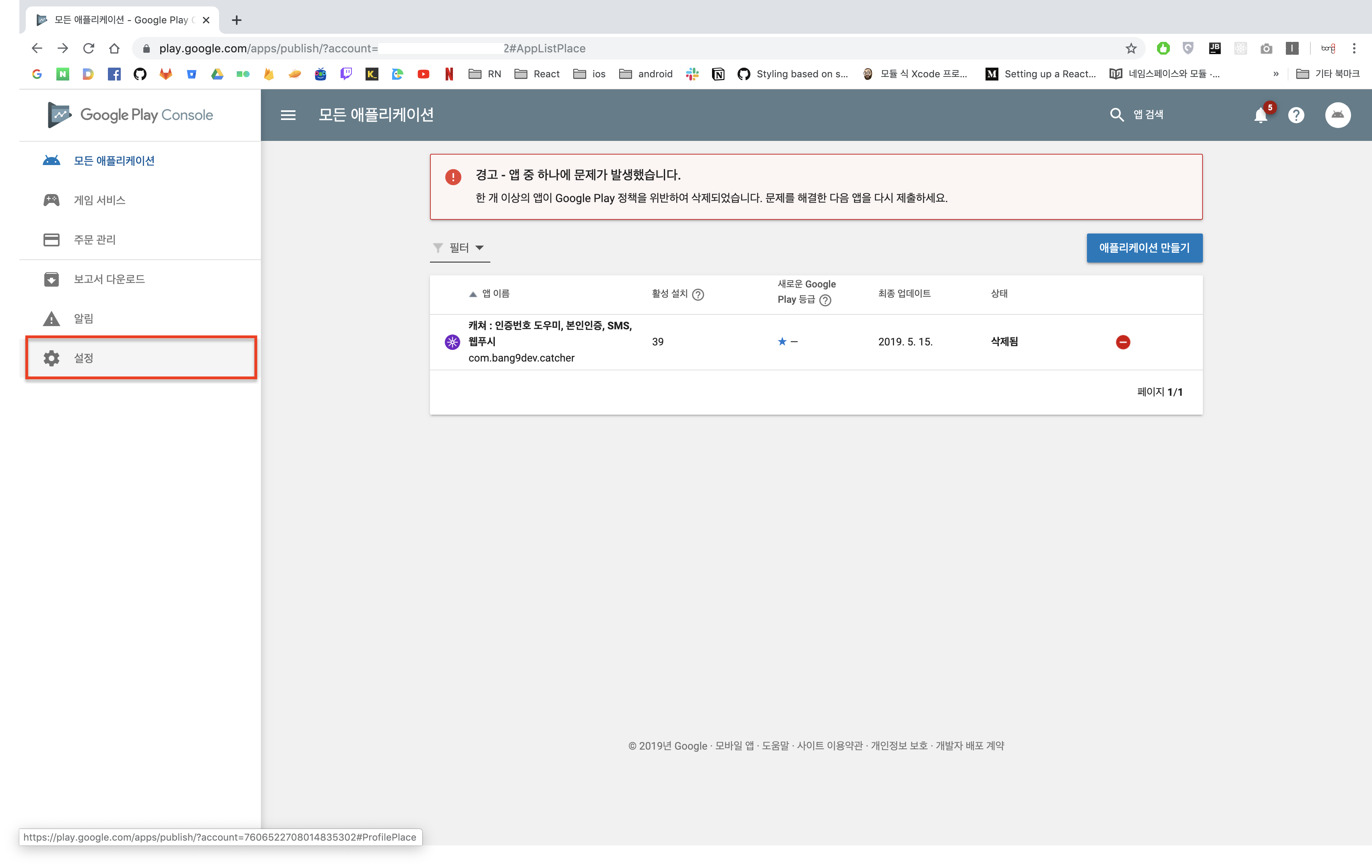Click the red removed status icon
1372x868 pixels.
click(1122, 342)
